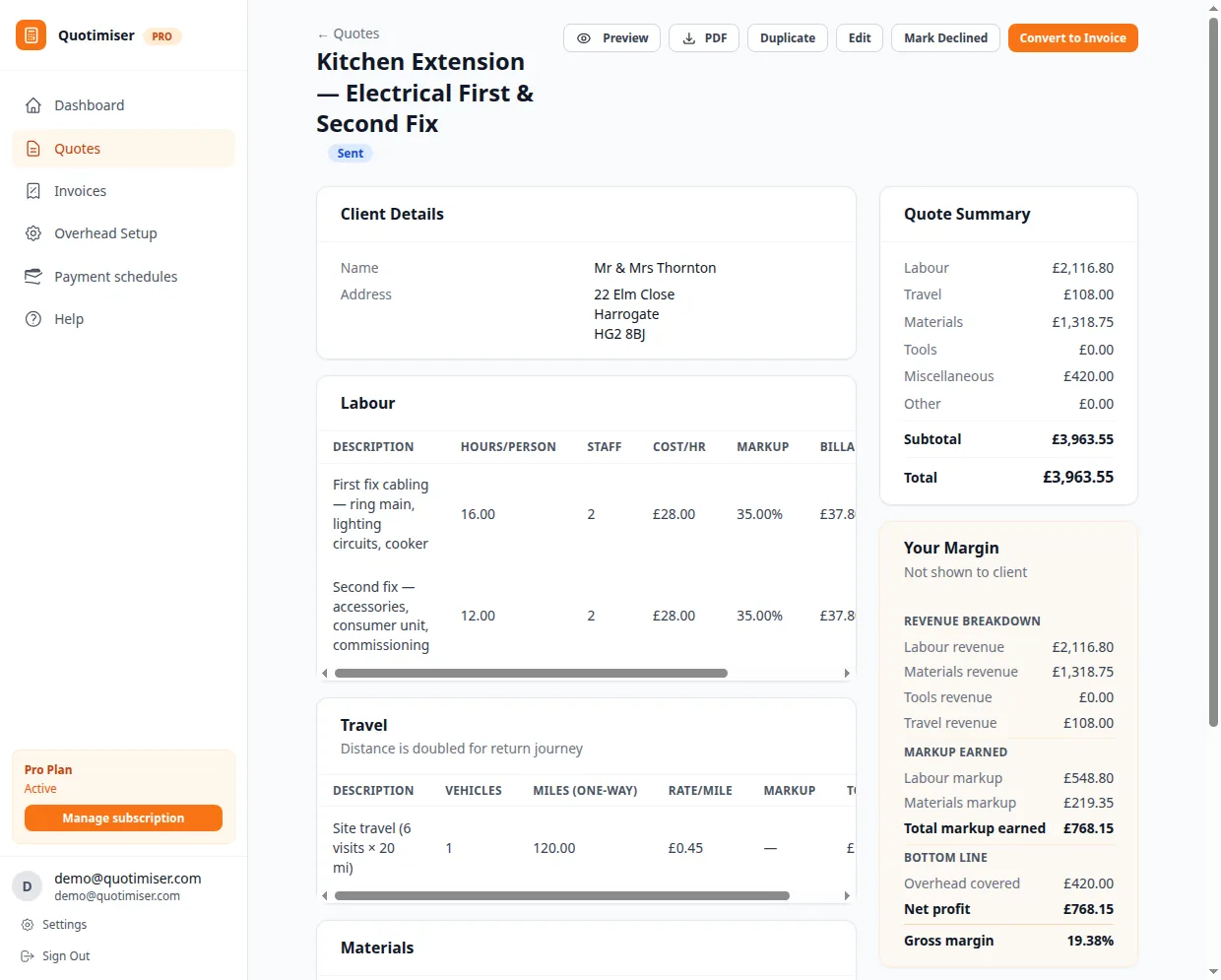This screenshot has height=980, width=1221.
Task: Click Total markup earned £768.15
Action: pos(1088,828)
